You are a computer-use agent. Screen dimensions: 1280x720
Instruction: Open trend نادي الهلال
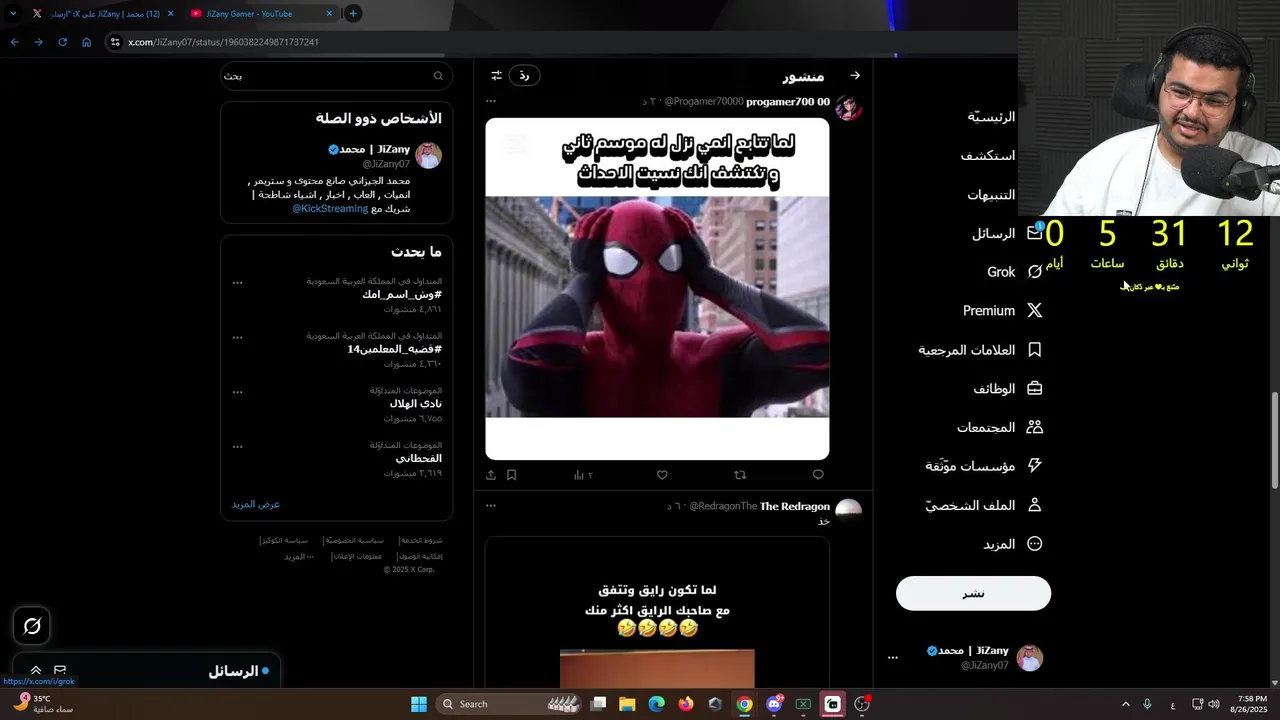[415, 404]
